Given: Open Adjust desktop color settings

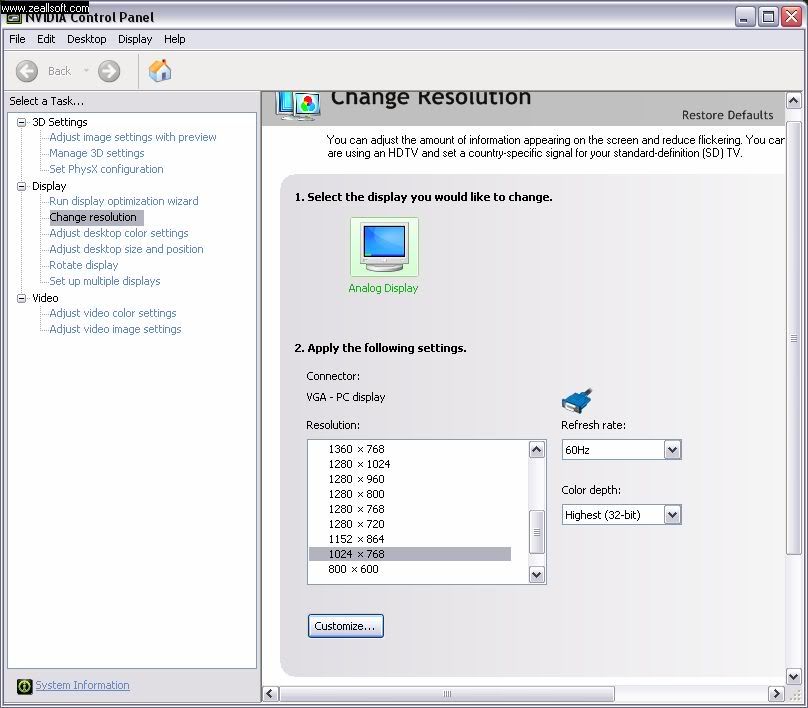Looking at the screenshot, I should click(119, 233).
